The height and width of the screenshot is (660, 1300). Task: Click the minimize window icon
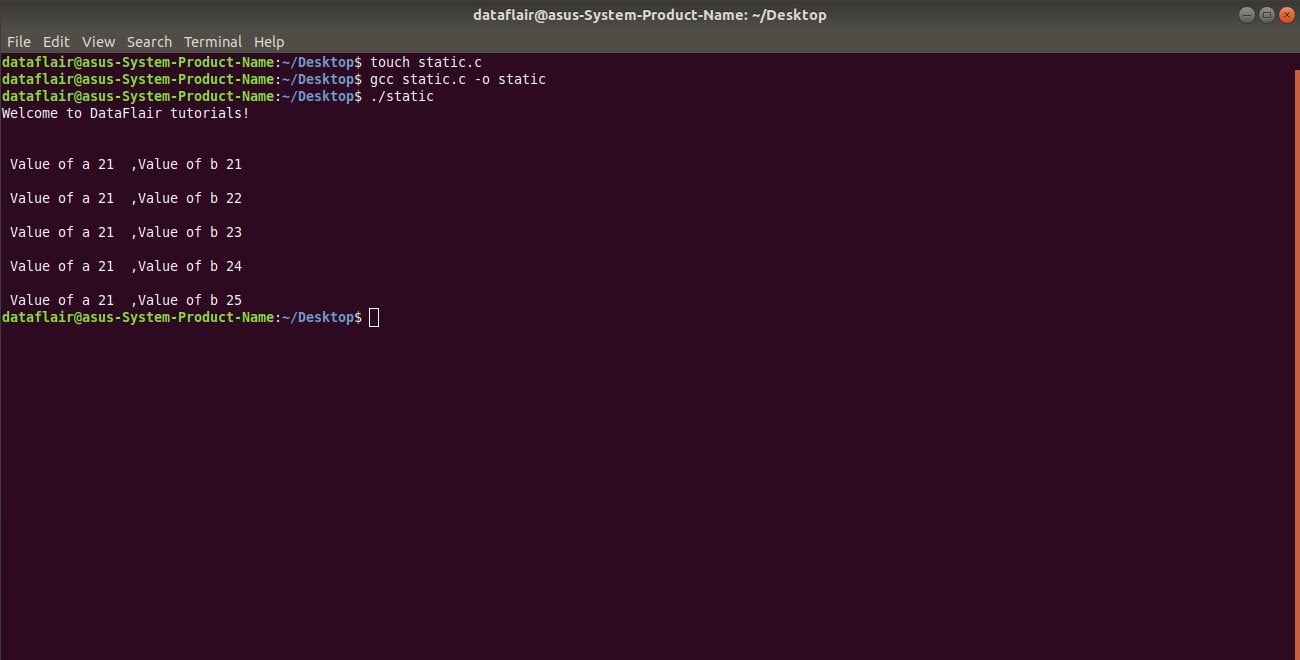1246,14
